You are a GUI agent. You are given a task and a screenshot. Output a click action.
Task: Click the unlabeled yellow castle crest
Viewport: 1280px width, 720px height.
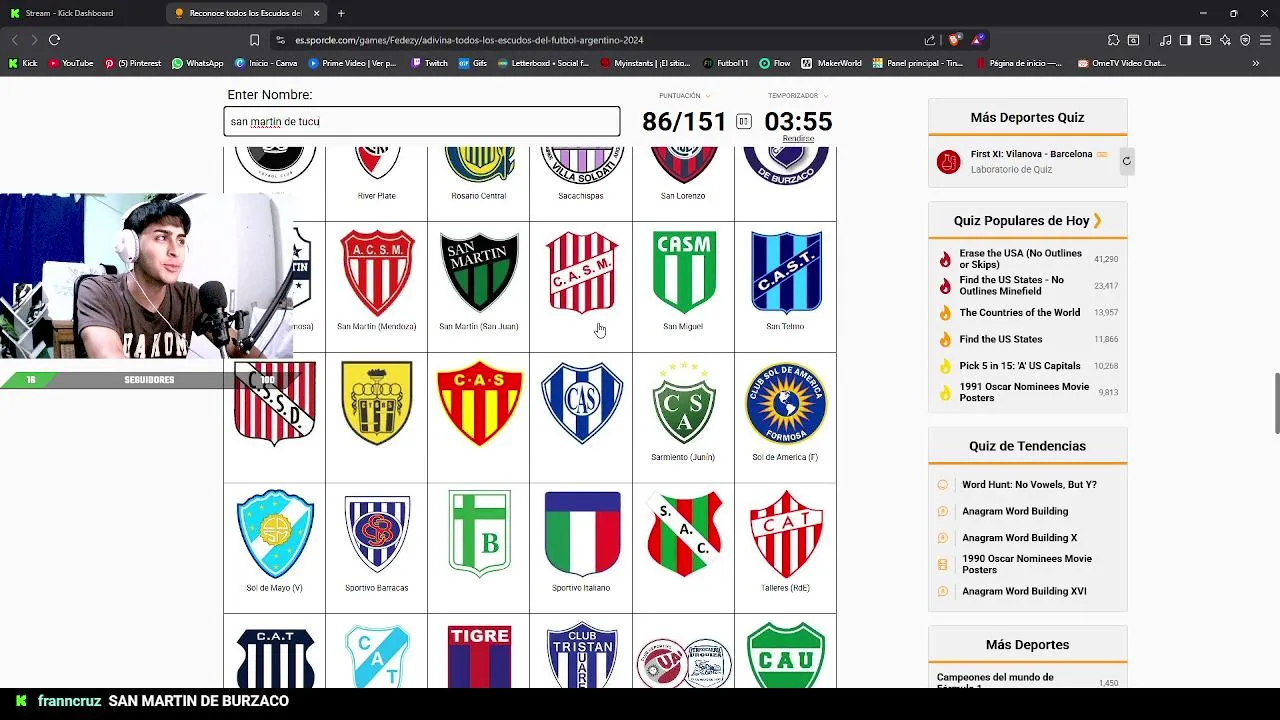click(377, 403)
